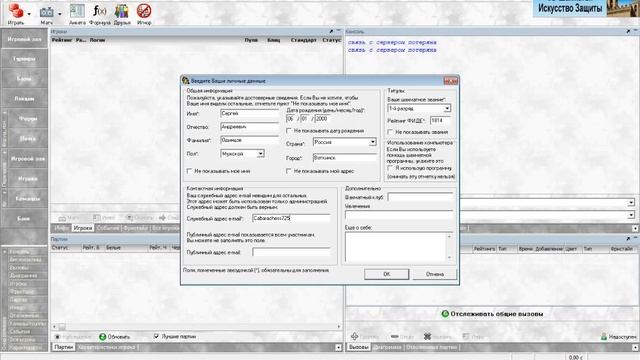Sort players by Блиц column header
Screen dimensions: 640x360
click(x=274, y=40)
